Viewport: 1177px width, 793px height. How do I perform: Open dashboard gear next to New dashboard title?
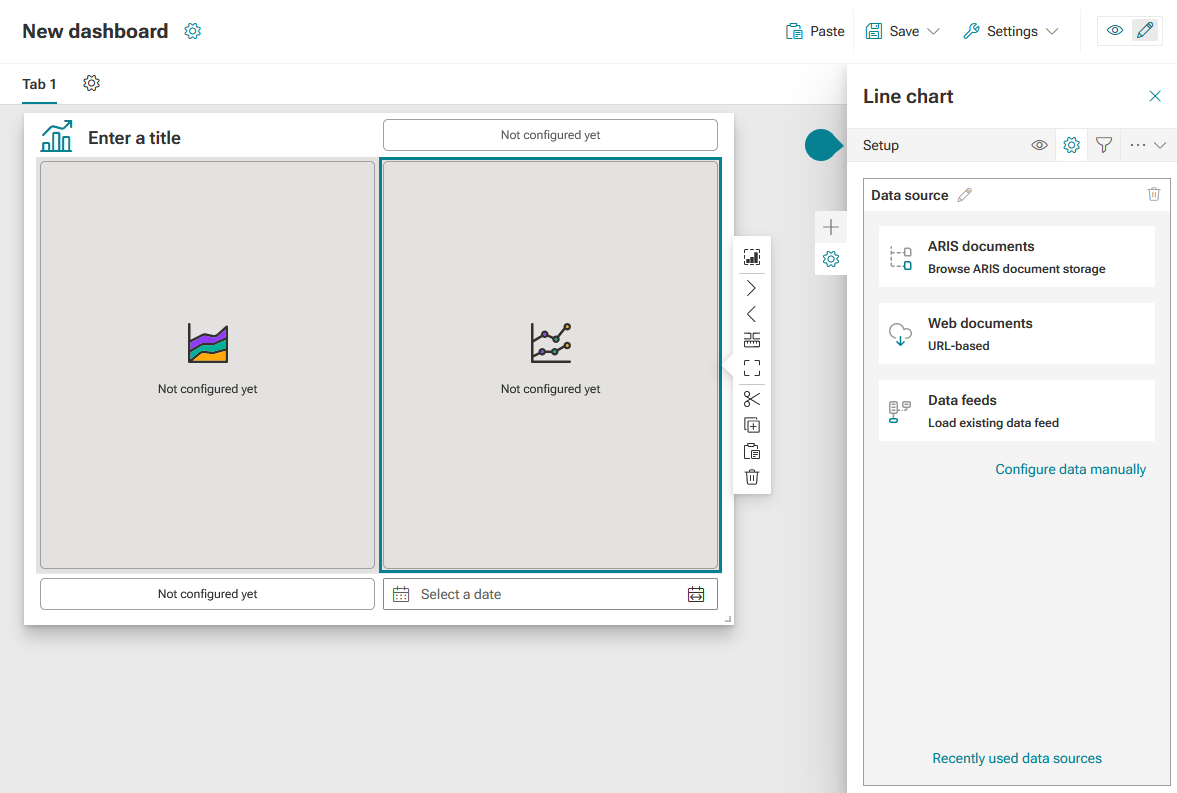click(x=192, y=31)
